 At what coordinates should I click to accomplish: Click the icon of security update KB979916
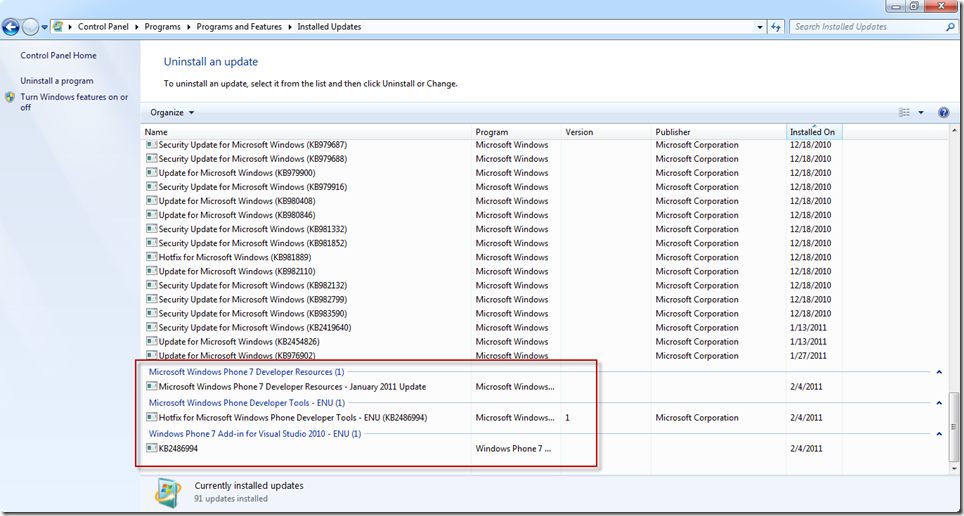(151, 187)
